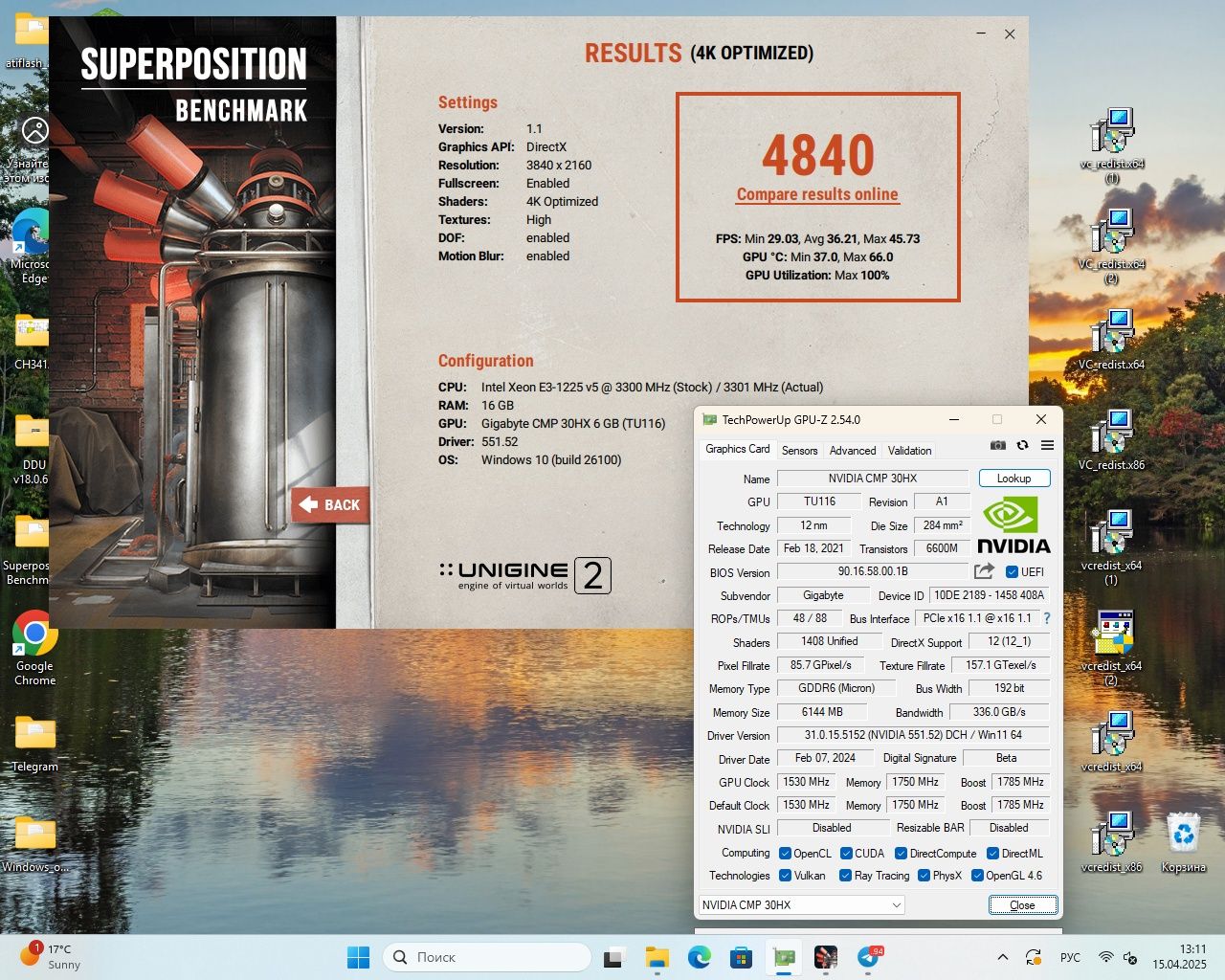Toggle the PhysX checkbox
Screen dimensions: 1225x980
[924, 876]
